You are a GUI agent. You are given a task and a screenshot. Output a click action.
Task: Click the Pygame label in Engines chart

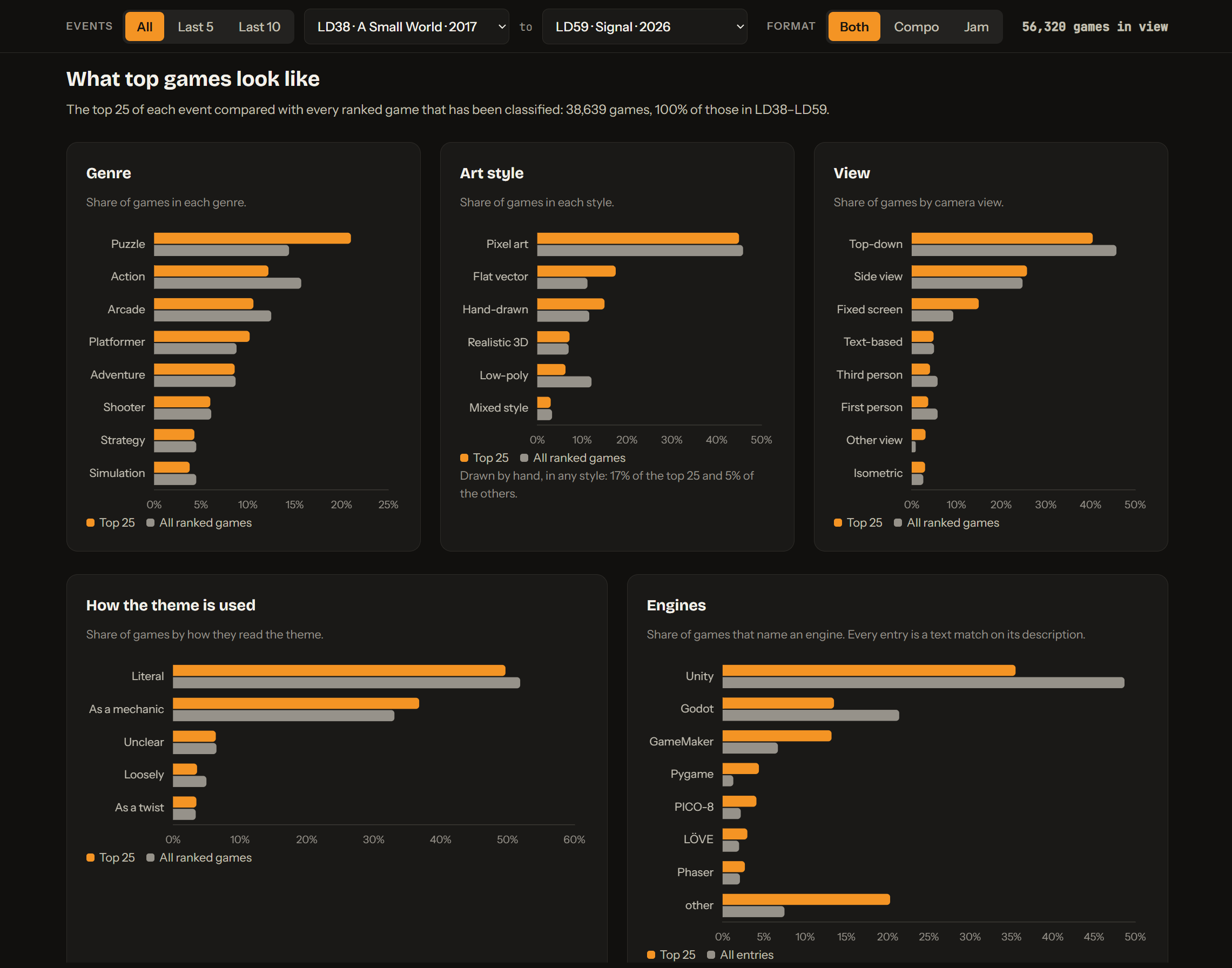(692, 774)
